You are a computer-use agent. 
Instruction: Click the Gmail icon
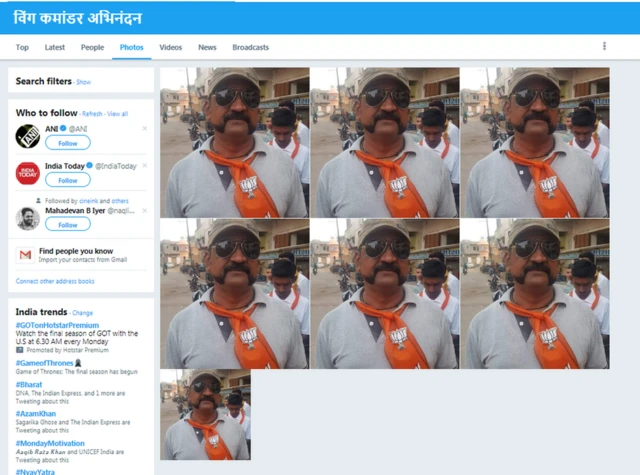pos(25,255)
